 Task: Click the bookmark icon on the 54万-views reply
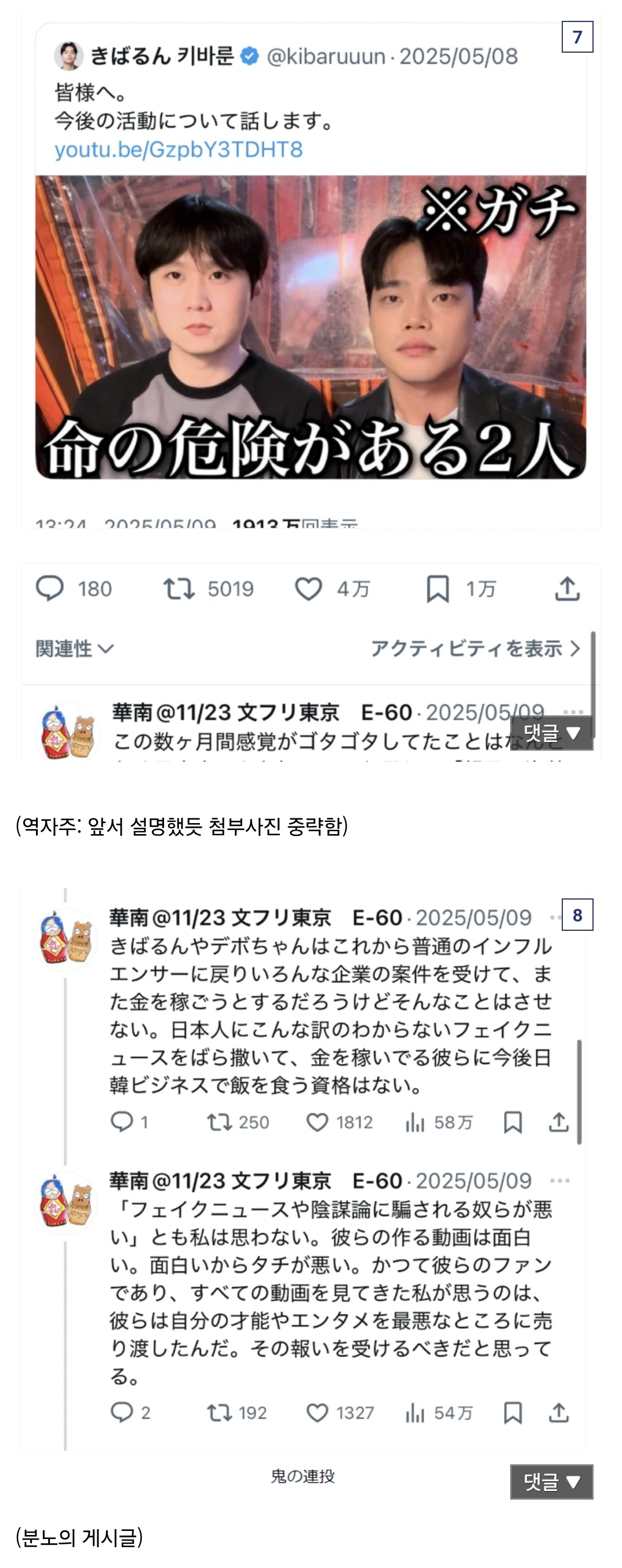coord(513,1412)
